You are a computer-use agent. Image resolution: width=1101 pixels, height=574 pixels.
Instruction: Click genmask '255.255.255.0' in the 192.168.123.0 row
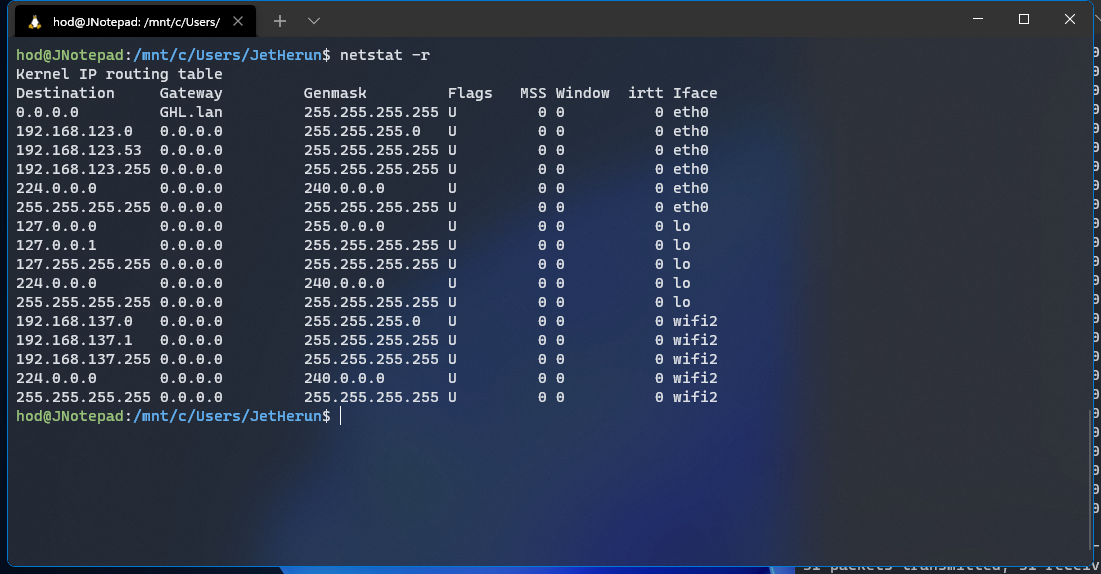coord(362,131)
